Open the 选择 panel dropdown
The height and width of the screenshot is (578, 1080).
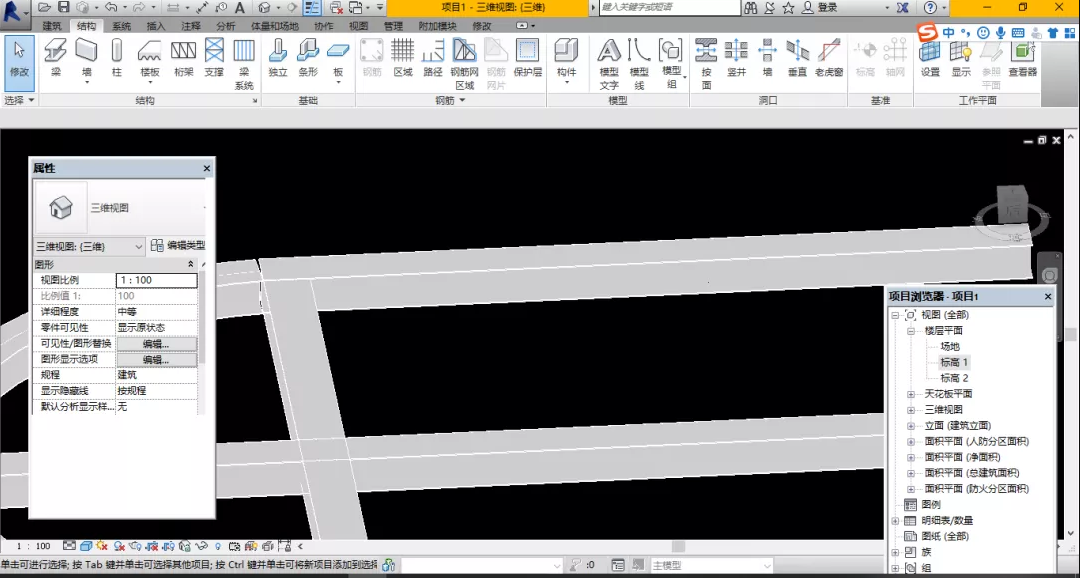(x=19, y=101)
